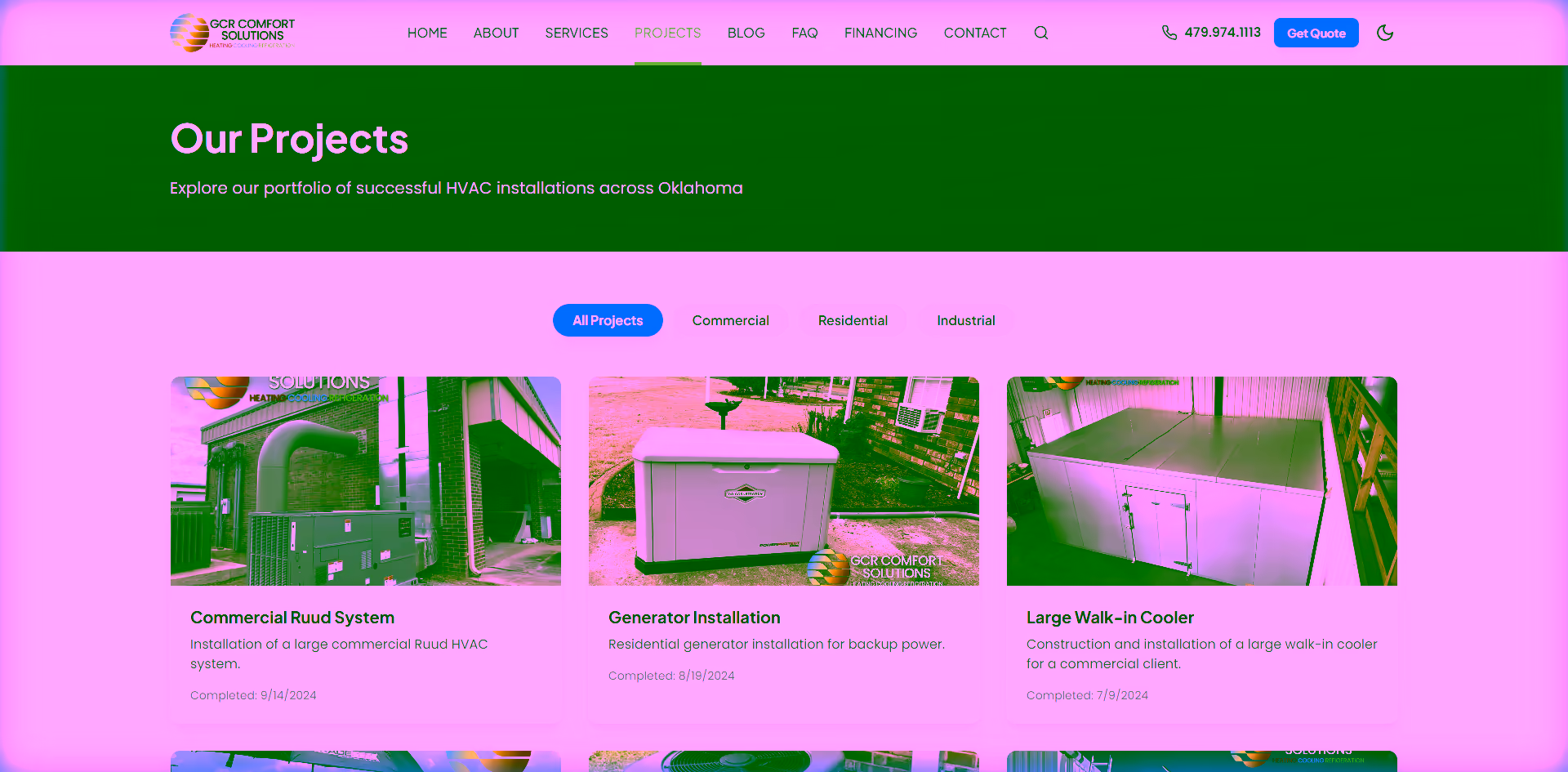The image size is (1568, 772).
Task: Call the 479.974.1113 phone link
Action: coord(1223,33)
